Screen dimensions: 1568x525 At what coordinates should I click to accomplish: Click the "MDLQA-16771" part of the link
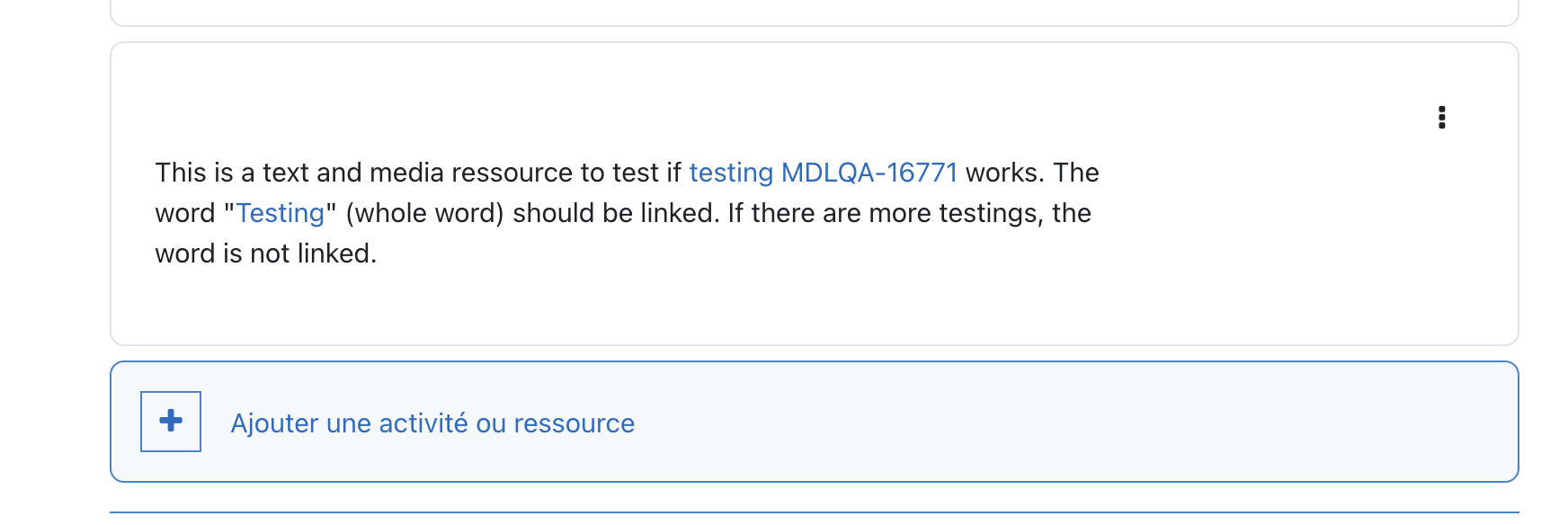869,173
